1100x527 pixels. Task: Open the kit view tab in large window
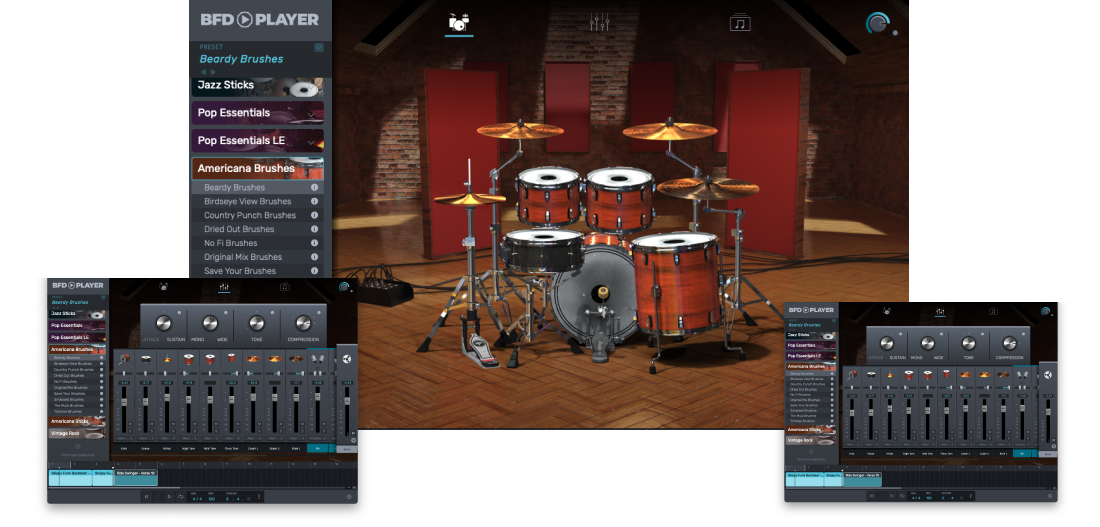coord(459,23)
